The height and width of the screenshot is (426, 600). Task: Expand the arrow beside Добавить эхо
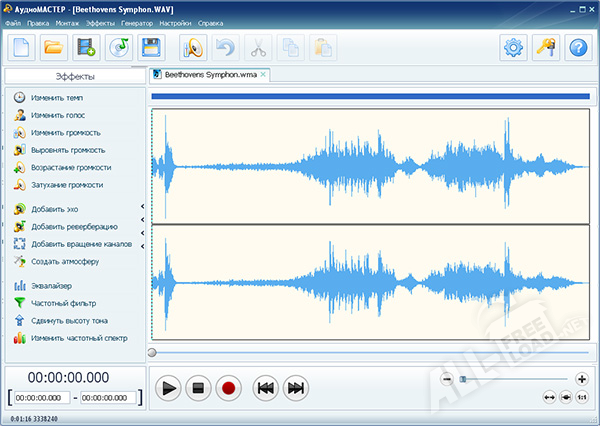pos(142,208)
